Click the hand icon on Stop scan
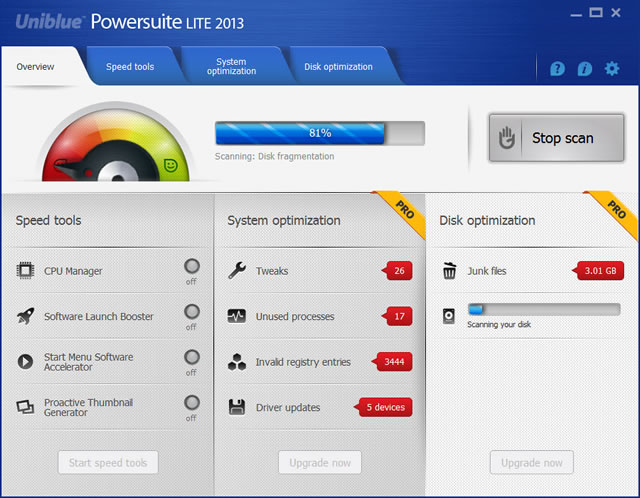 click(507, 138)
